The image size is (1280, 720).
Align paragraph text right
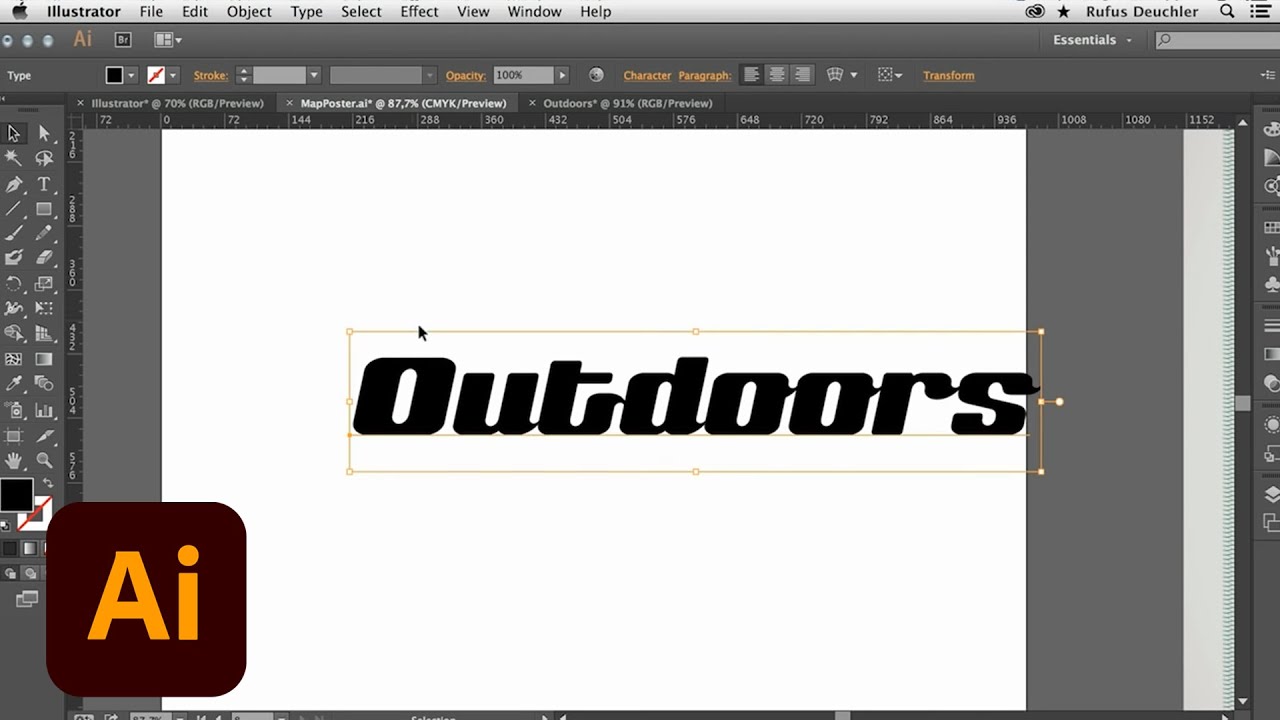[801, 75]
